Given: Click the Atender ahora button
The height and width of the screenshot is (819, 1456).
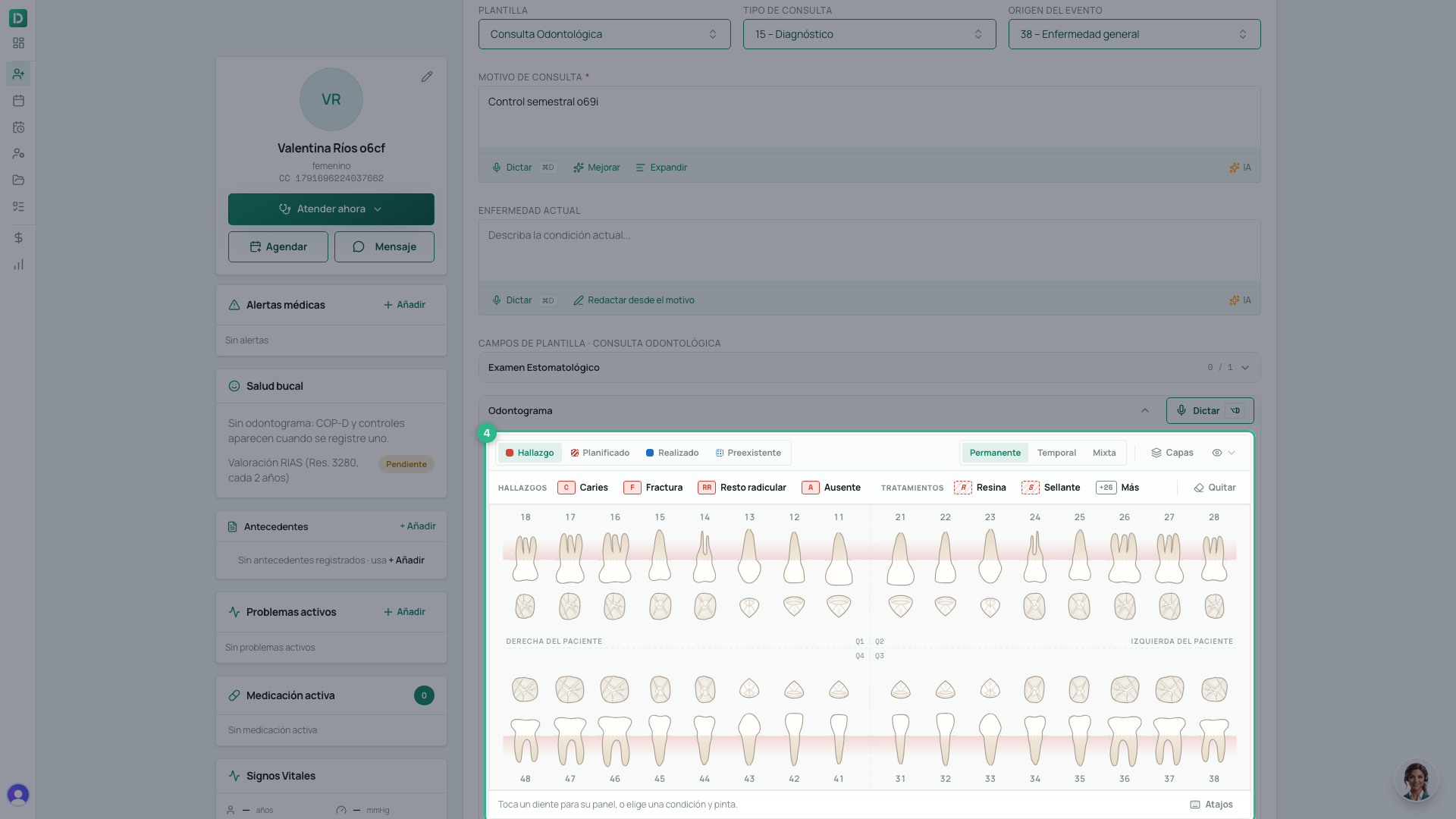Looking at the screenshot, I should 331,209.
